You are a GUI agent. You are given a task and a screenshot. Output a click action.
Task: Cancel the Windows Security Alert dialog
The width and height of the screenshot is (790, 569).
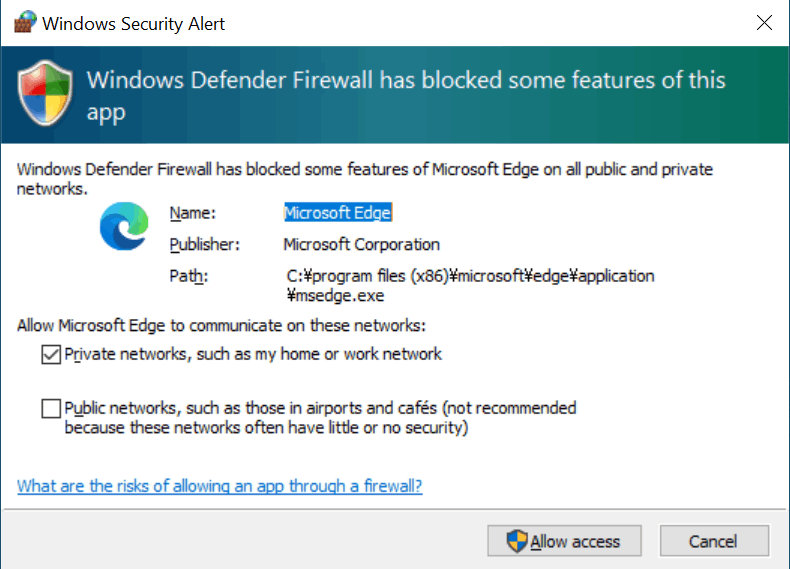point(713,542)
